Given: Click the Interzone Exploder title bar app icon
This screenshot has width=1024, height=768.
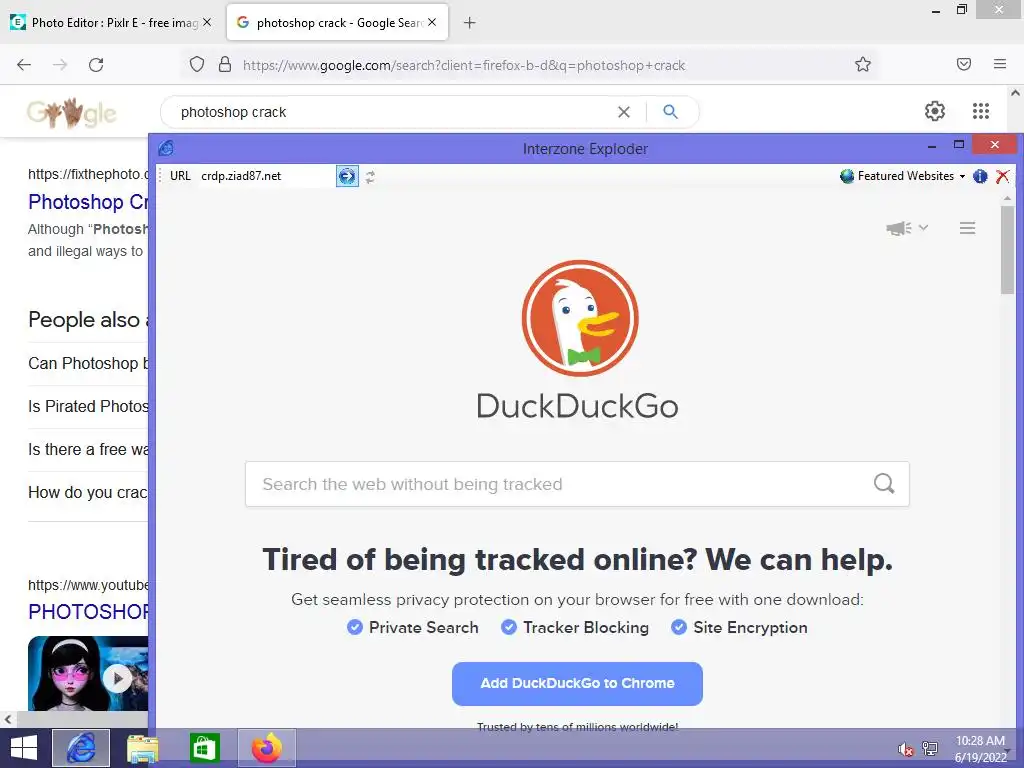Looking at the screenshot, I should pyautogui.click(x=167, y=148).
